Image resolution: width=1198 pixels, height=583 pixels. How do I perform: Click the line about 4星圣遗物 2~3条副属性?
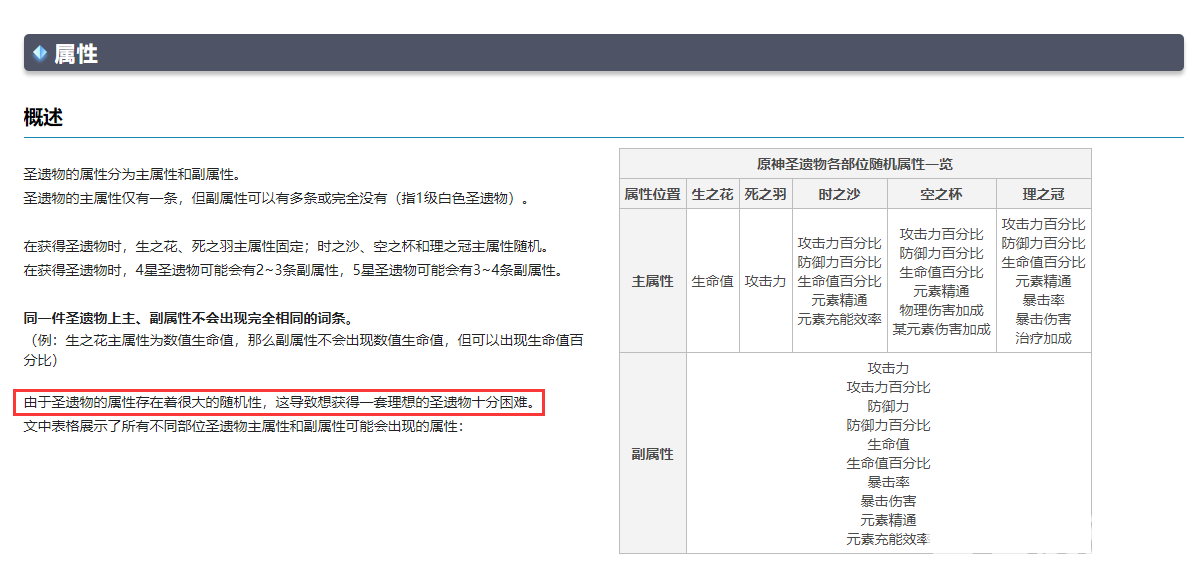[x=293, y=270]
